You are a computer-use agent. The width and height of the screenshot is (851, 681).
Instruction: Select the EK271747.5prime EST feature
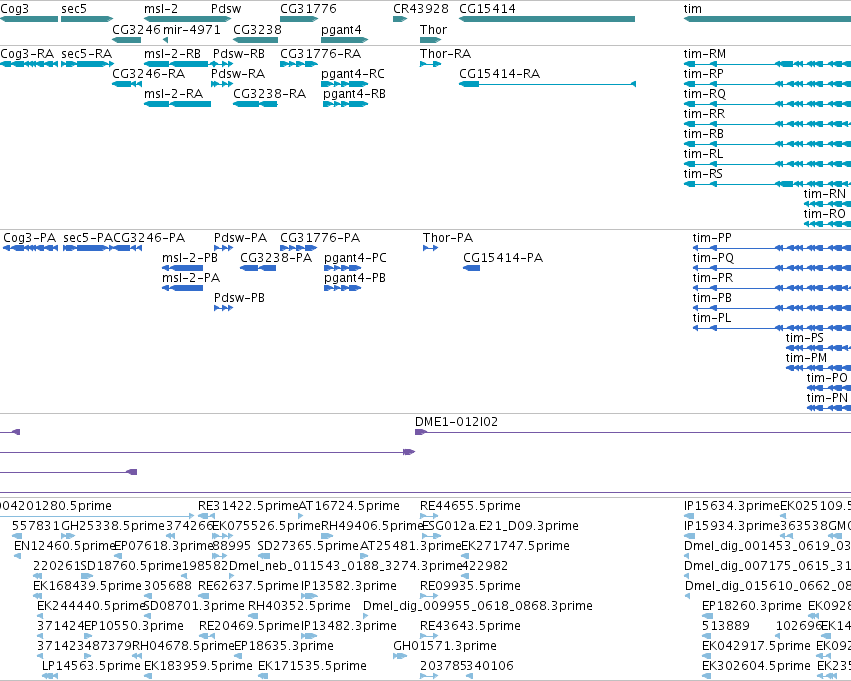(465, 556)
